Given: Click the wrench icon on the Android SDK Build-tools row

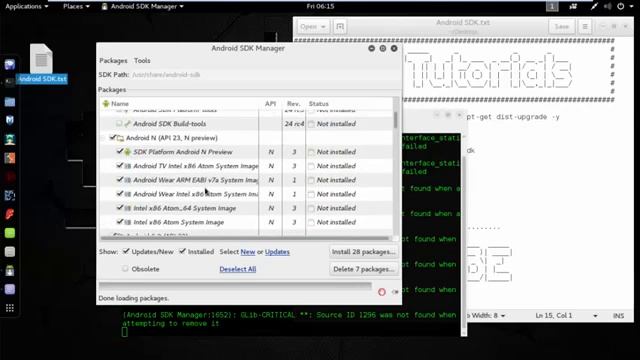Looking at the screenshot, I should point(127,124).
